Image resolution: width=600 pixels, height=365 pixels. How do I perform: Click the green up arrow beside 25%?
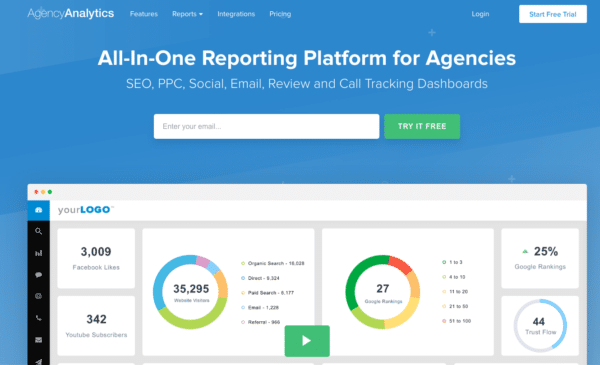coord(525,251)
